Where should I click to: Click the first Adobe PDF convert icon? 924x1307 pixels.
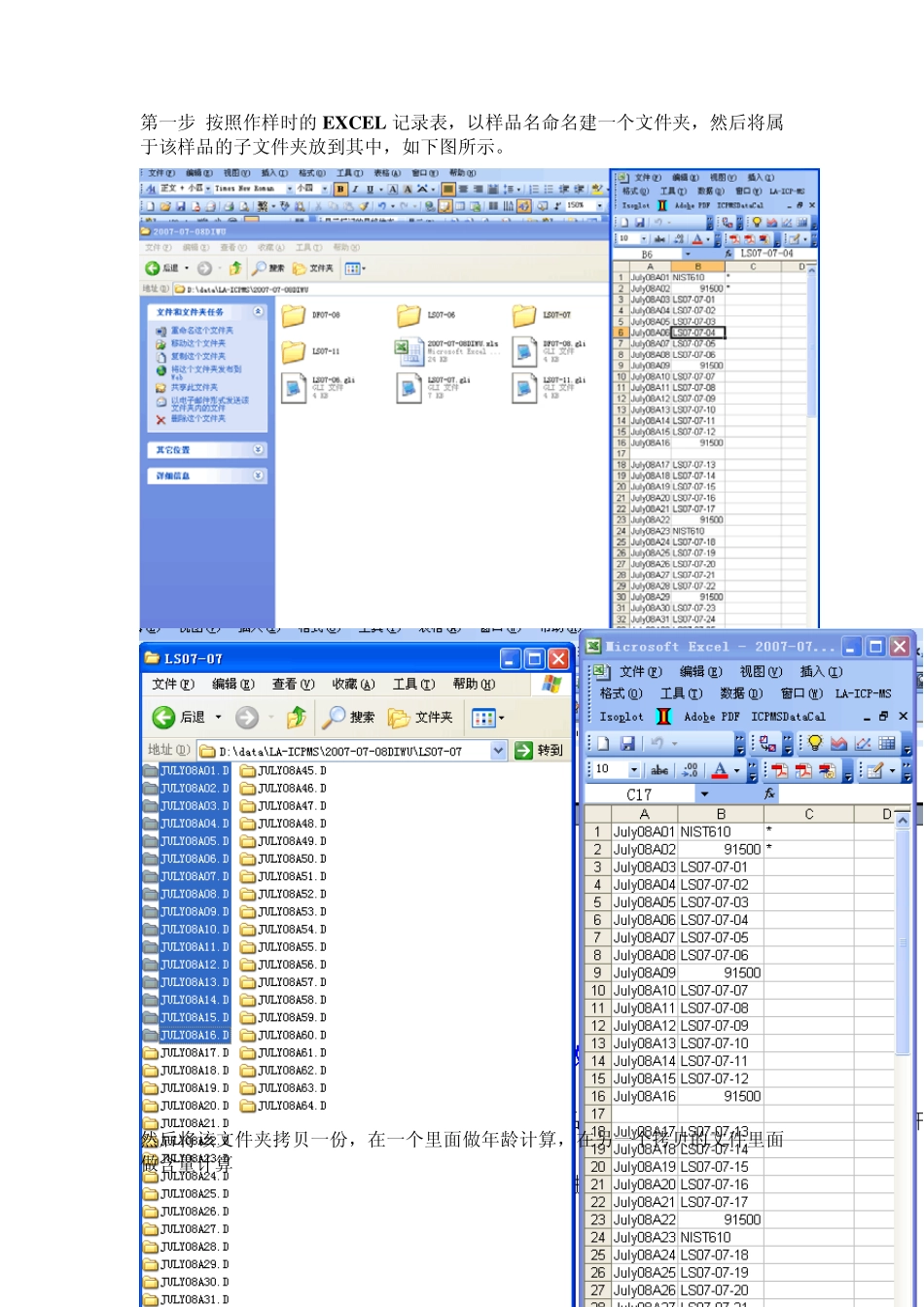pos(779,770)
